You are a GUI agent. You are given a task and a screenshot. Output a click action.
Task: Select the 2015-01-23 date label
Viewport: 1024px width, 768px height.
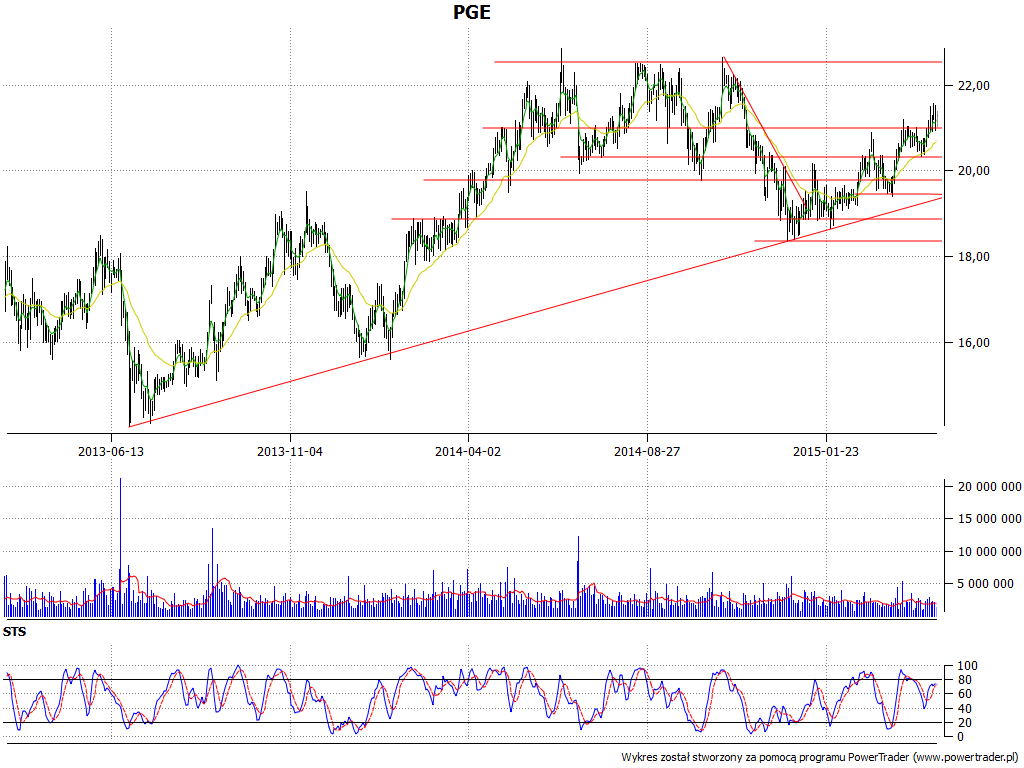click(x=826, y=451)
